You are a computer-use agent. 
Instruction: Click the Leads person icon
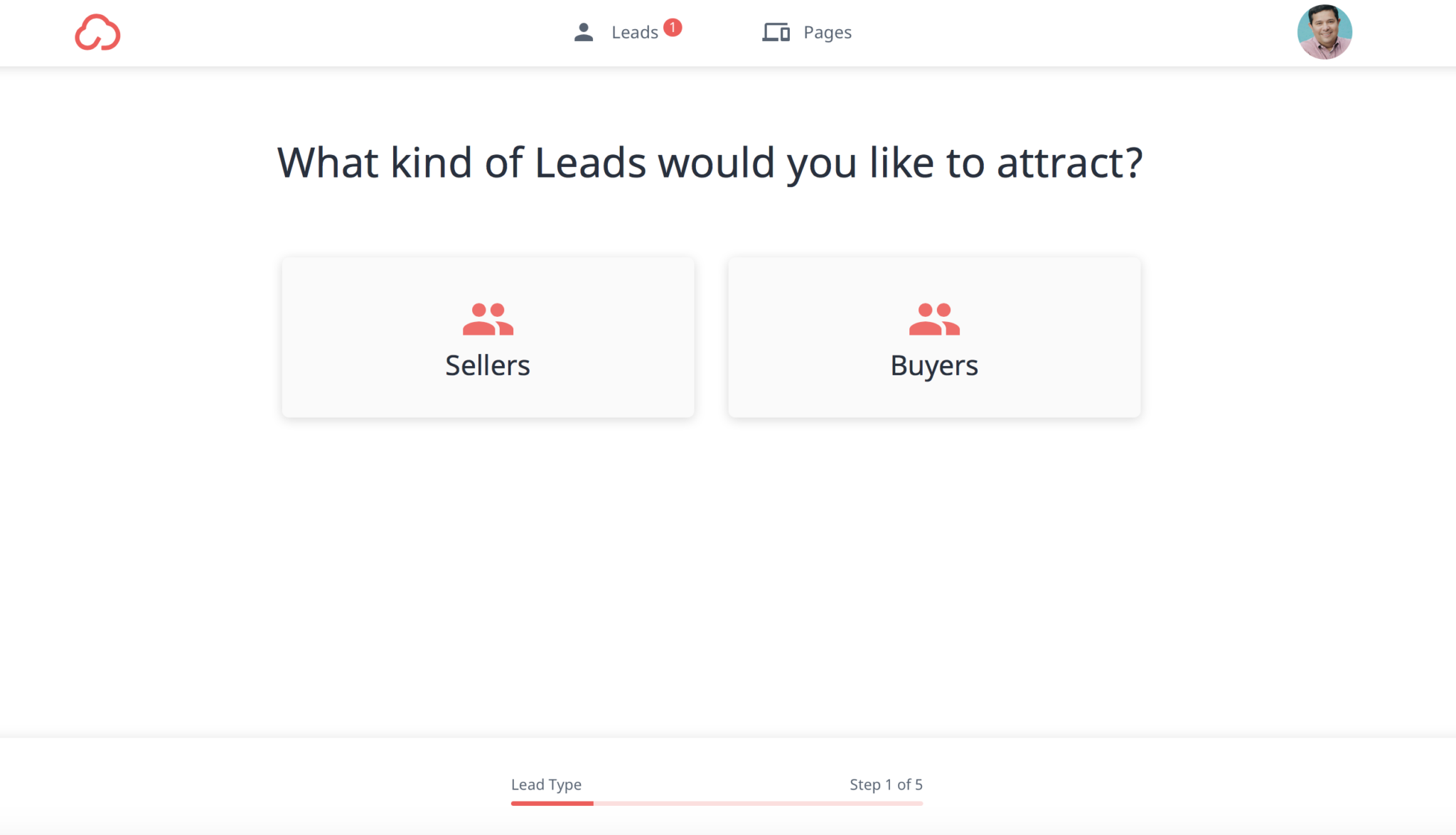click(584, 32)
